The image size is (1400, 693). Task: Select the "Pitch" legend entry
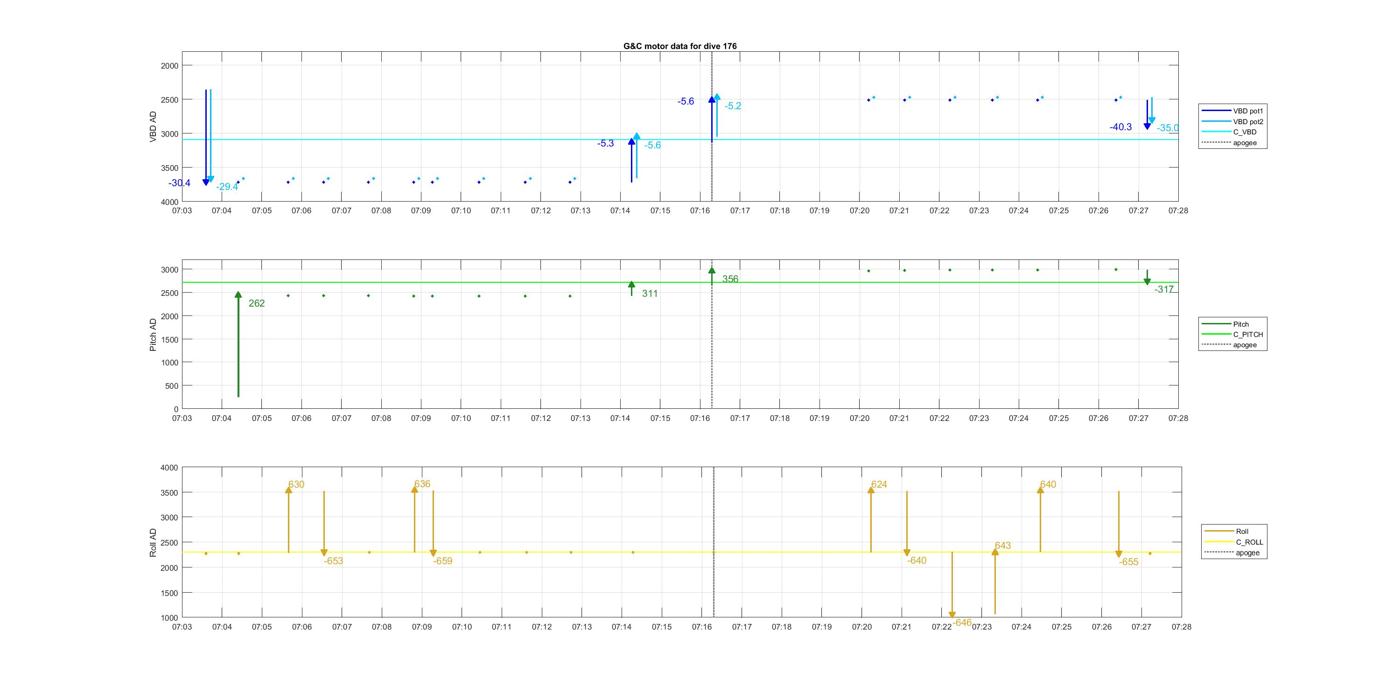(x=1226, y=324)
